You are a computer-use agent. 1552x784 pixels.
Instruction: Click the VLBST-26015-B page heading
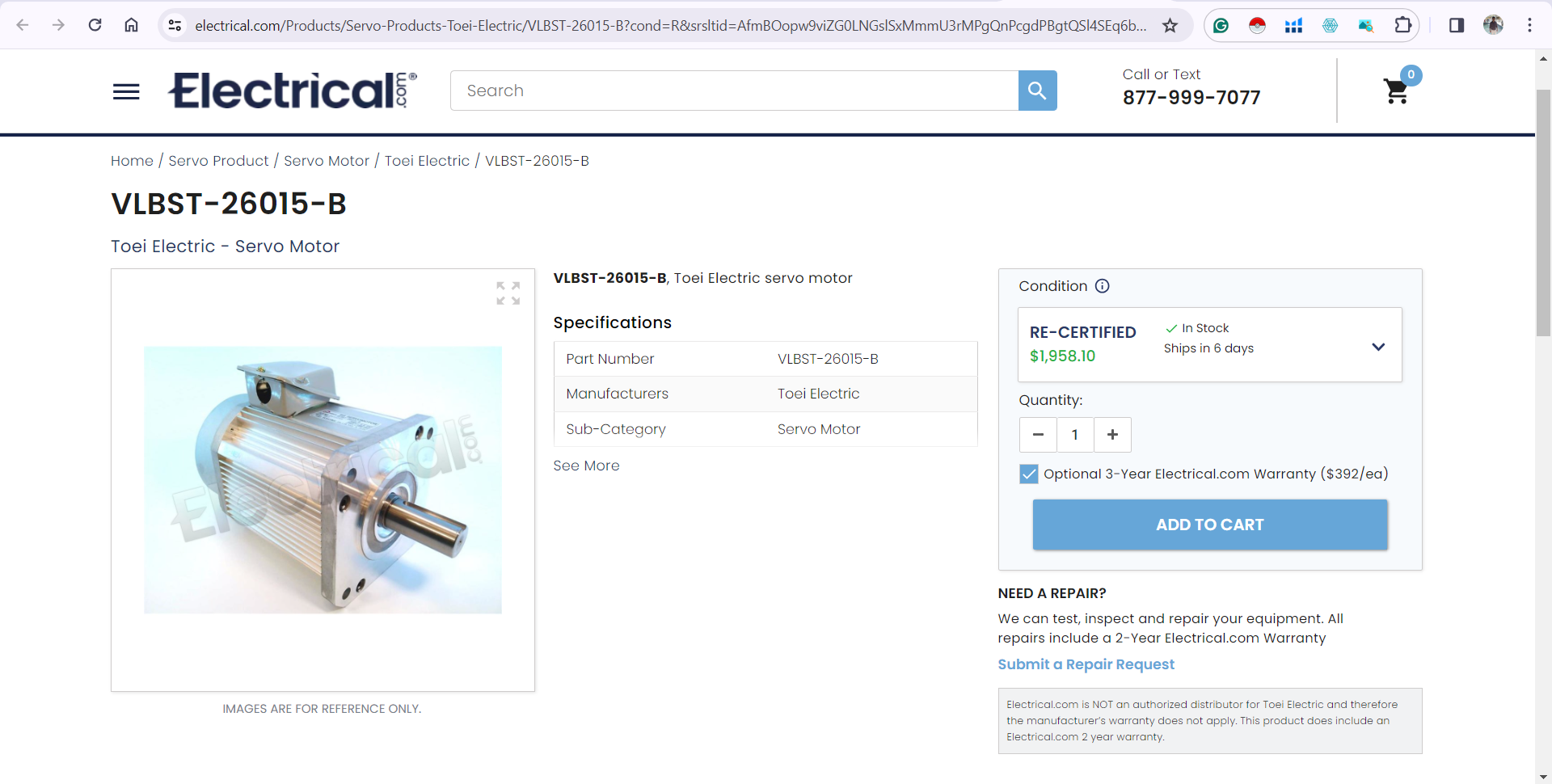click(x=229, y=204)
